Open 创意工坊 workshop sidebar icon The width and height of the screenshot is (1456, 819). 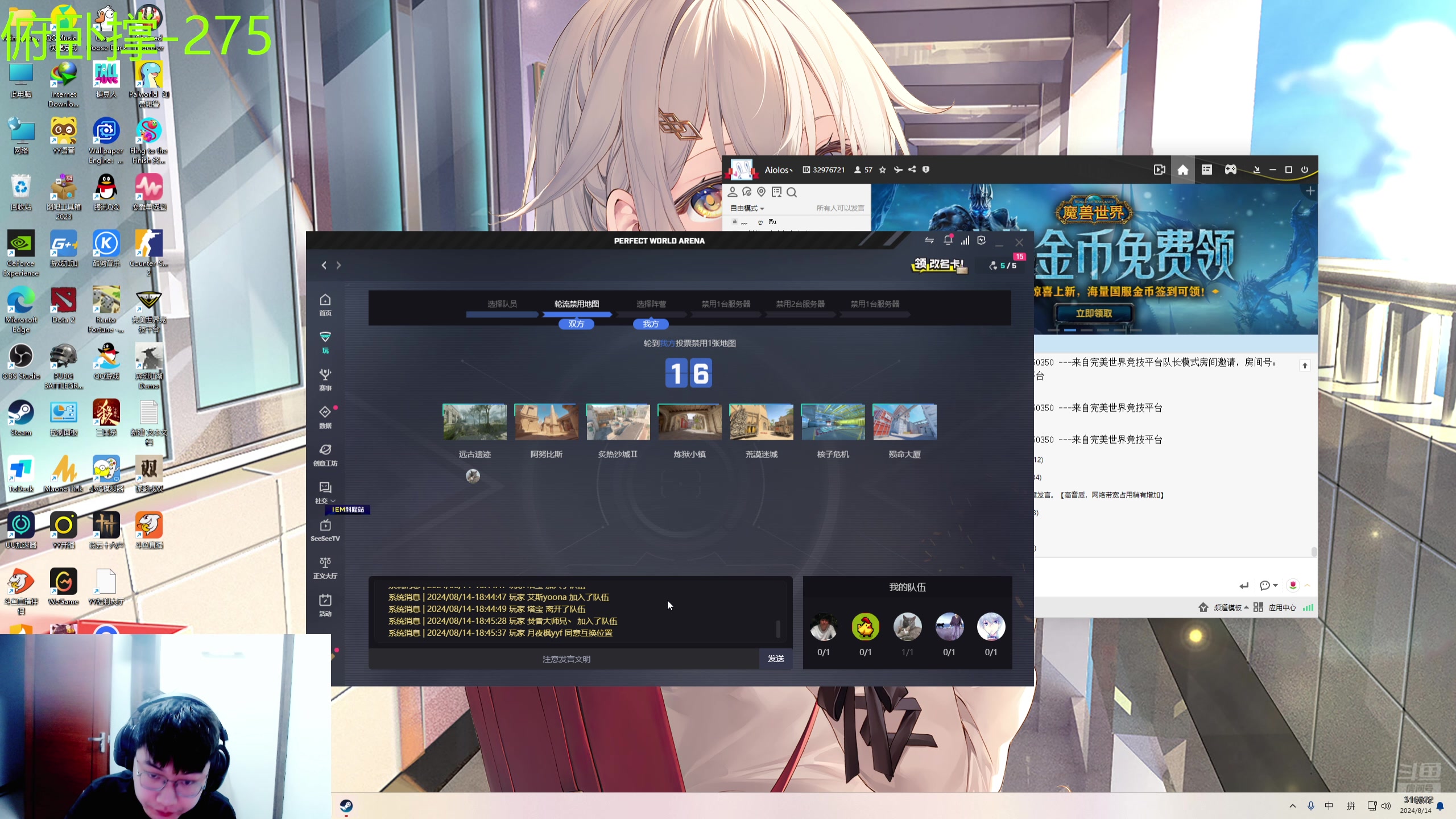(x=325, y=455)
